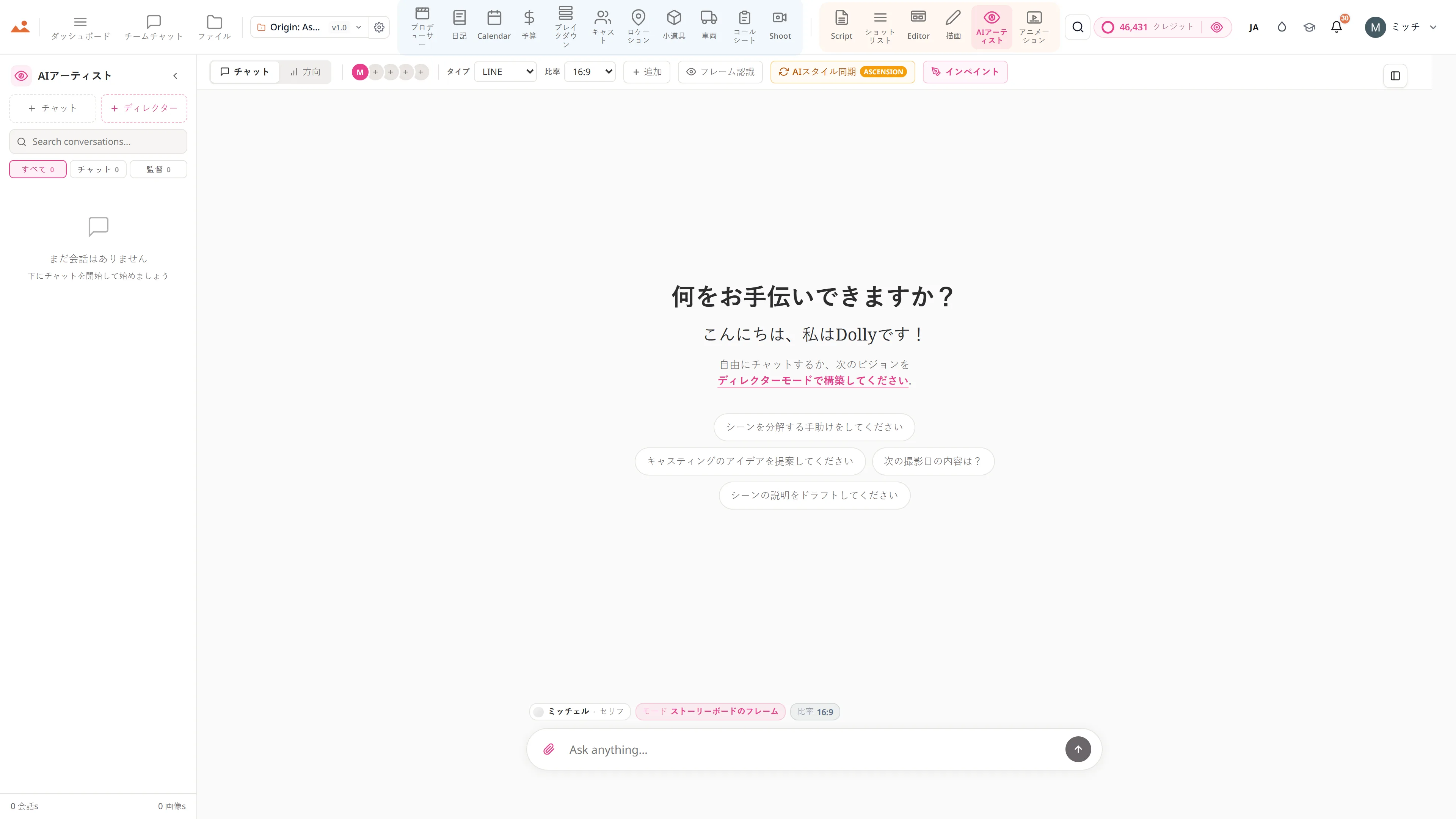Click the 追加 button in toolbar
The height and width of the screenshot is (819, 1456).
(x=646, y=72)
